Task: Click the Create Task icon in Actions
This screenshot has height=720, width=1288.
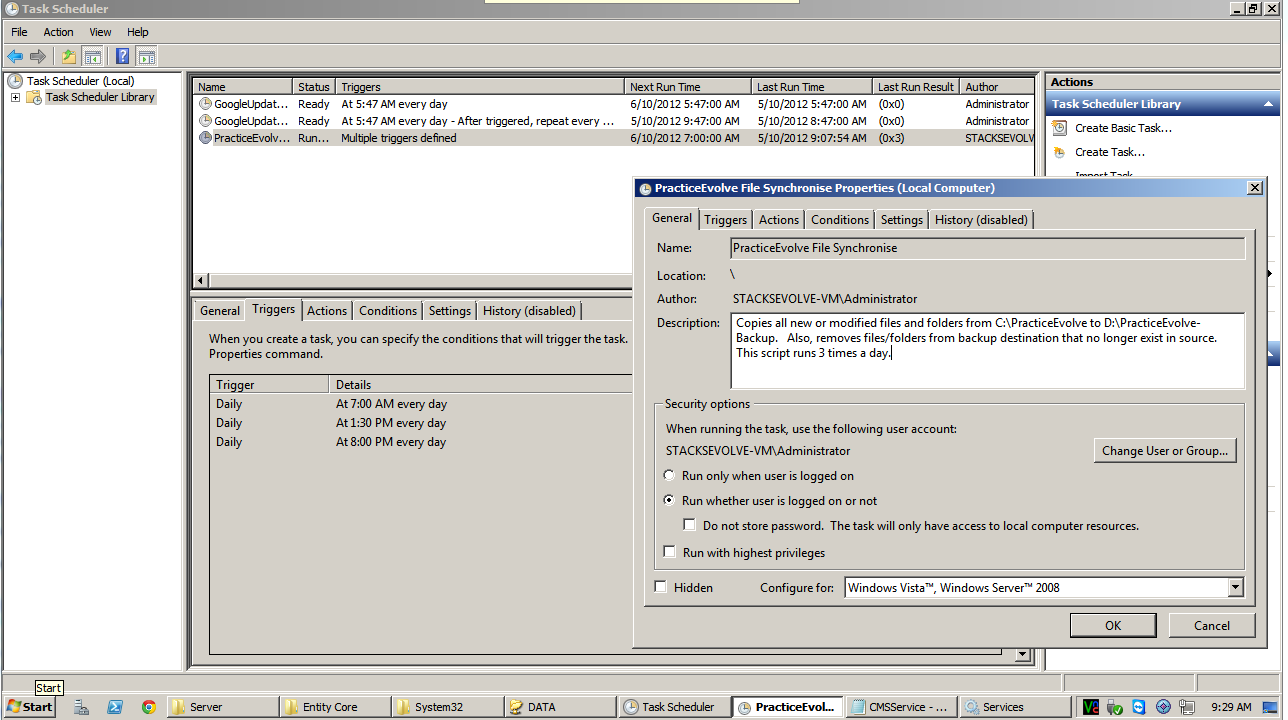Action: pyautogui.click(x=1059, y=152)
